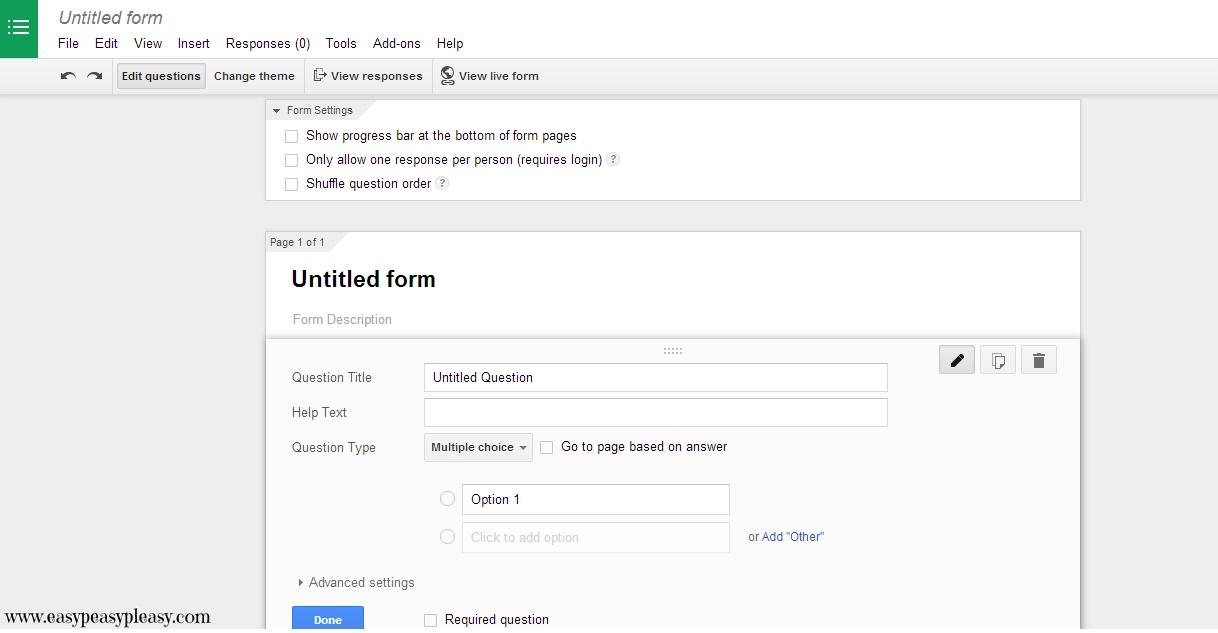1218x633 pixels.
Task: Click the pencil edit icon
Action: [957, 360]
